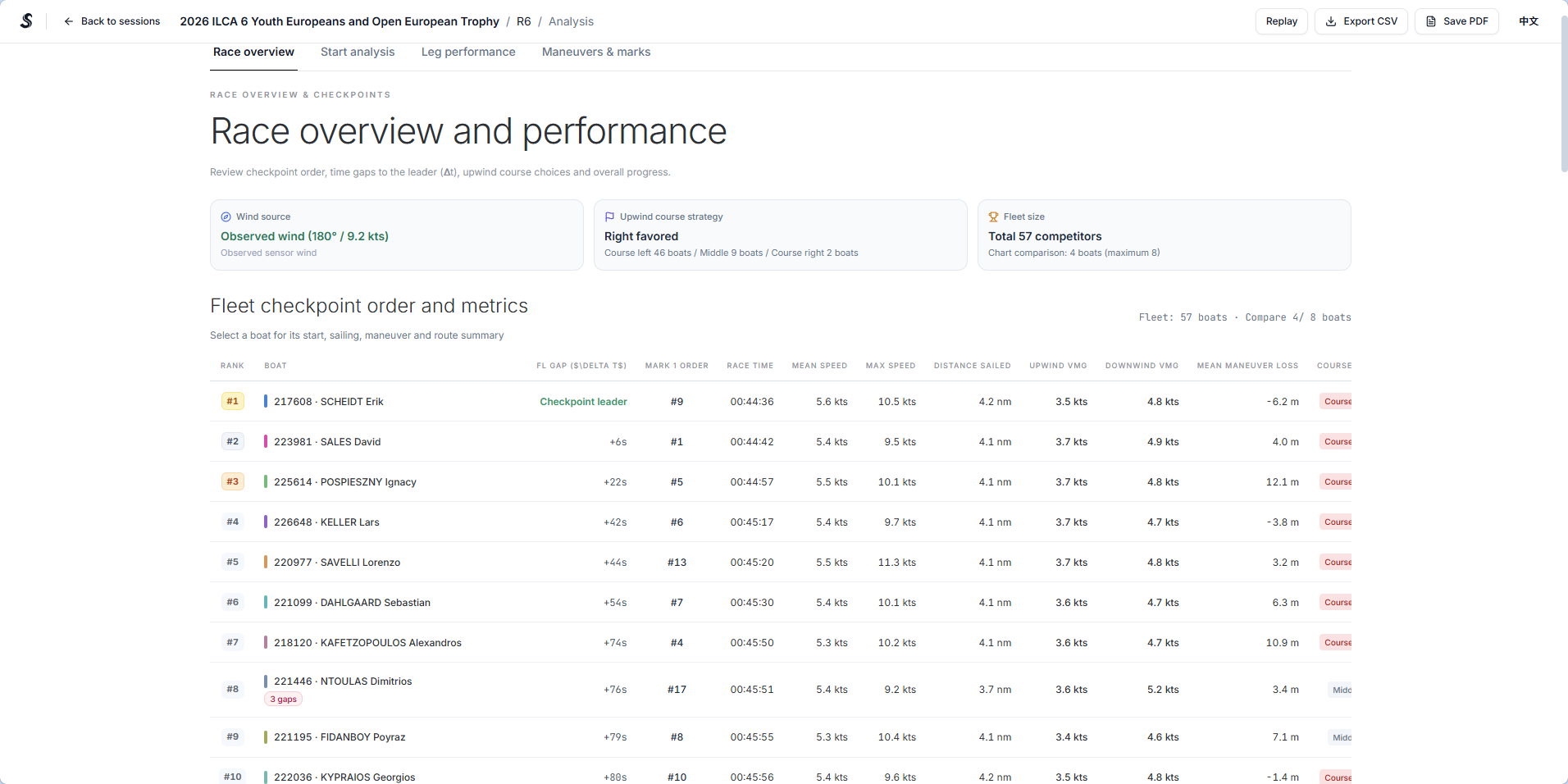The image size is (1568, 784).
Task: Open the Replay button
Action: [1281, 21]
